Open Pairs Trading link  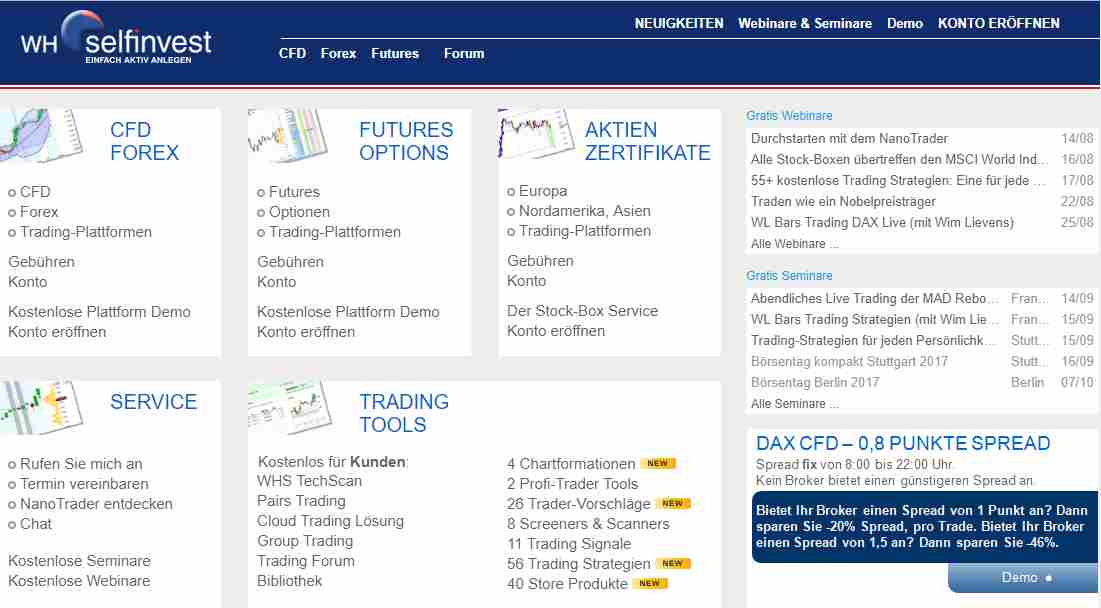[301, 501]
